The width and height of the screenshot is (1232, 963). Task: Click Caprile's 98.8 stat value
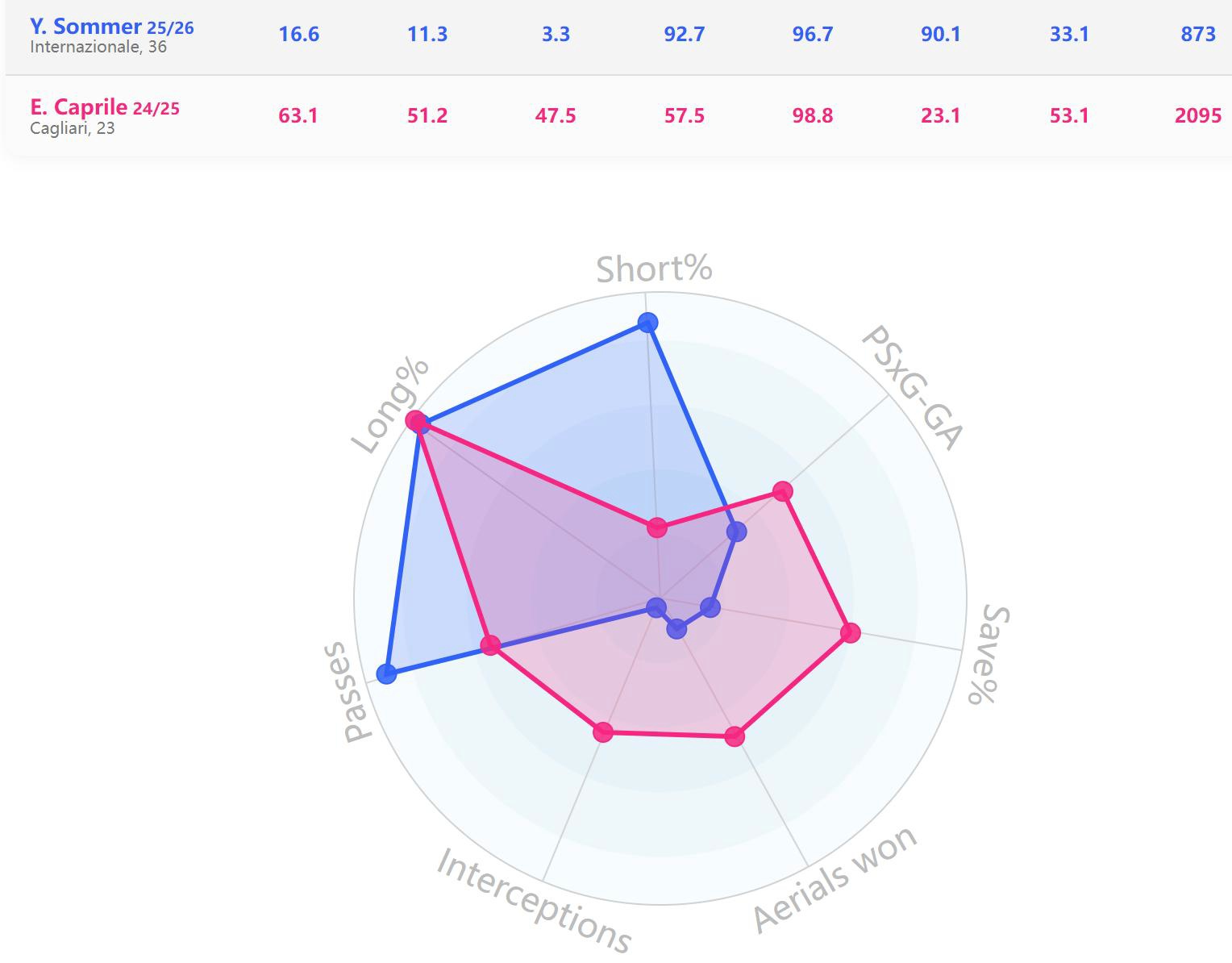[x=812, y=116]
